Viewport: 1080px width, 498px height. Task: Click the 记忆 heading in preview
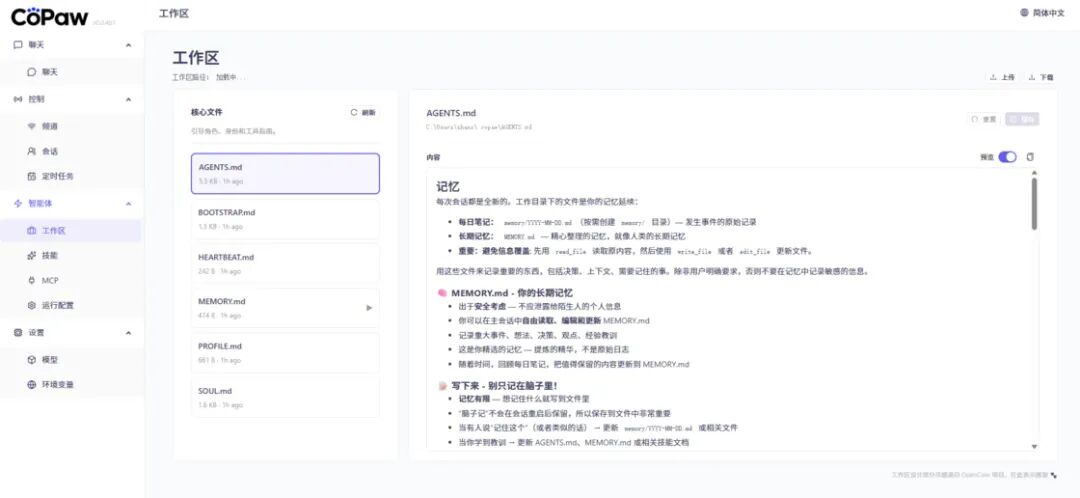448,187
